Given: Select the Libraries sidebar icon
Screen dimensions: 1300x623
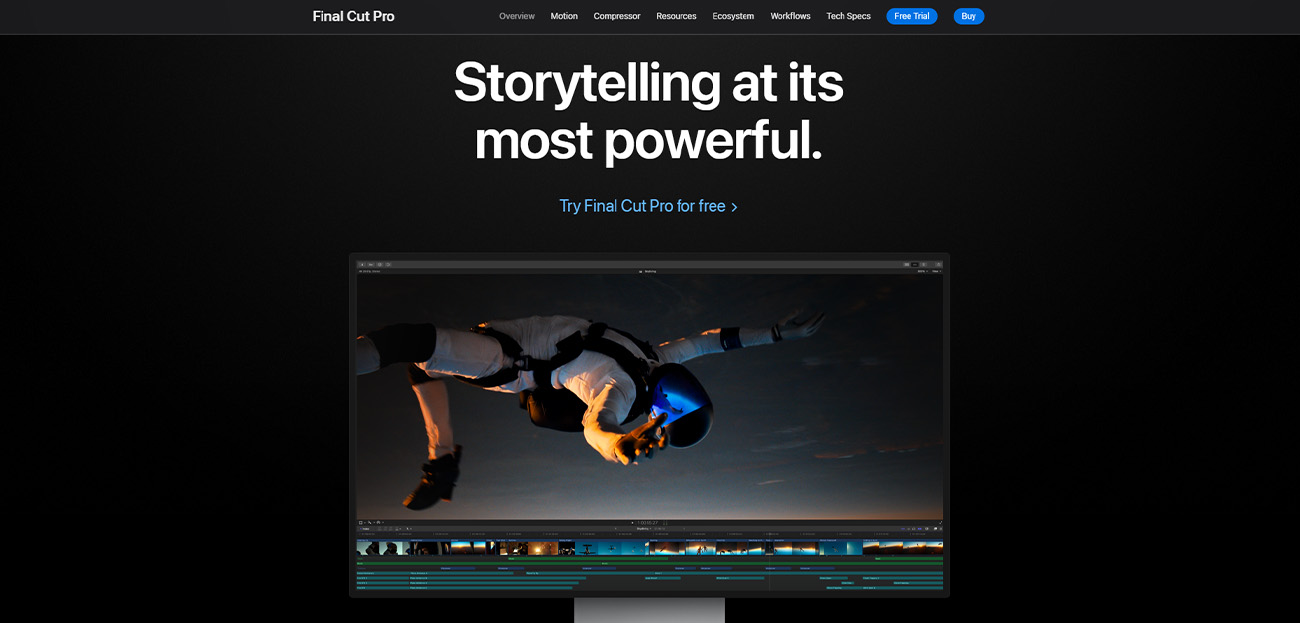Looking at the screenshot, I should (x=361, y=266).
